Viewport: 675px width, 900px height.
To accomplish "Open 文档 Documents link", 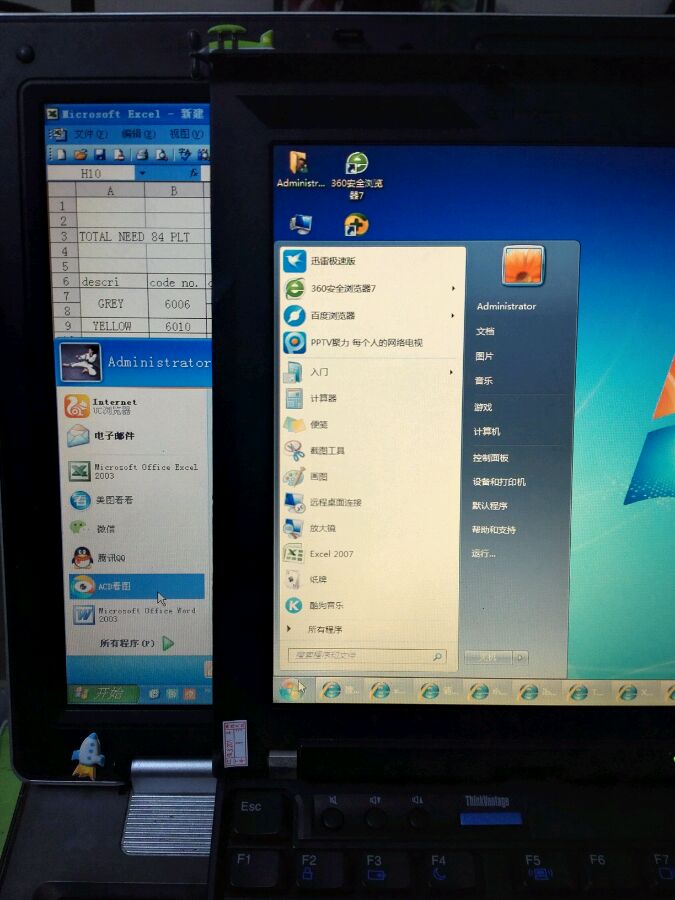I will pyautogui.click(x=485, y=331).
